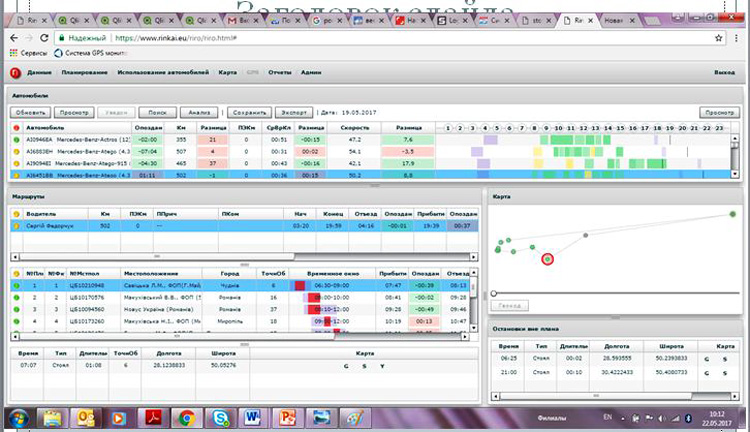Click the red-circled stop marker on the map
Viewport: 750px width, 432px height.
547,259
